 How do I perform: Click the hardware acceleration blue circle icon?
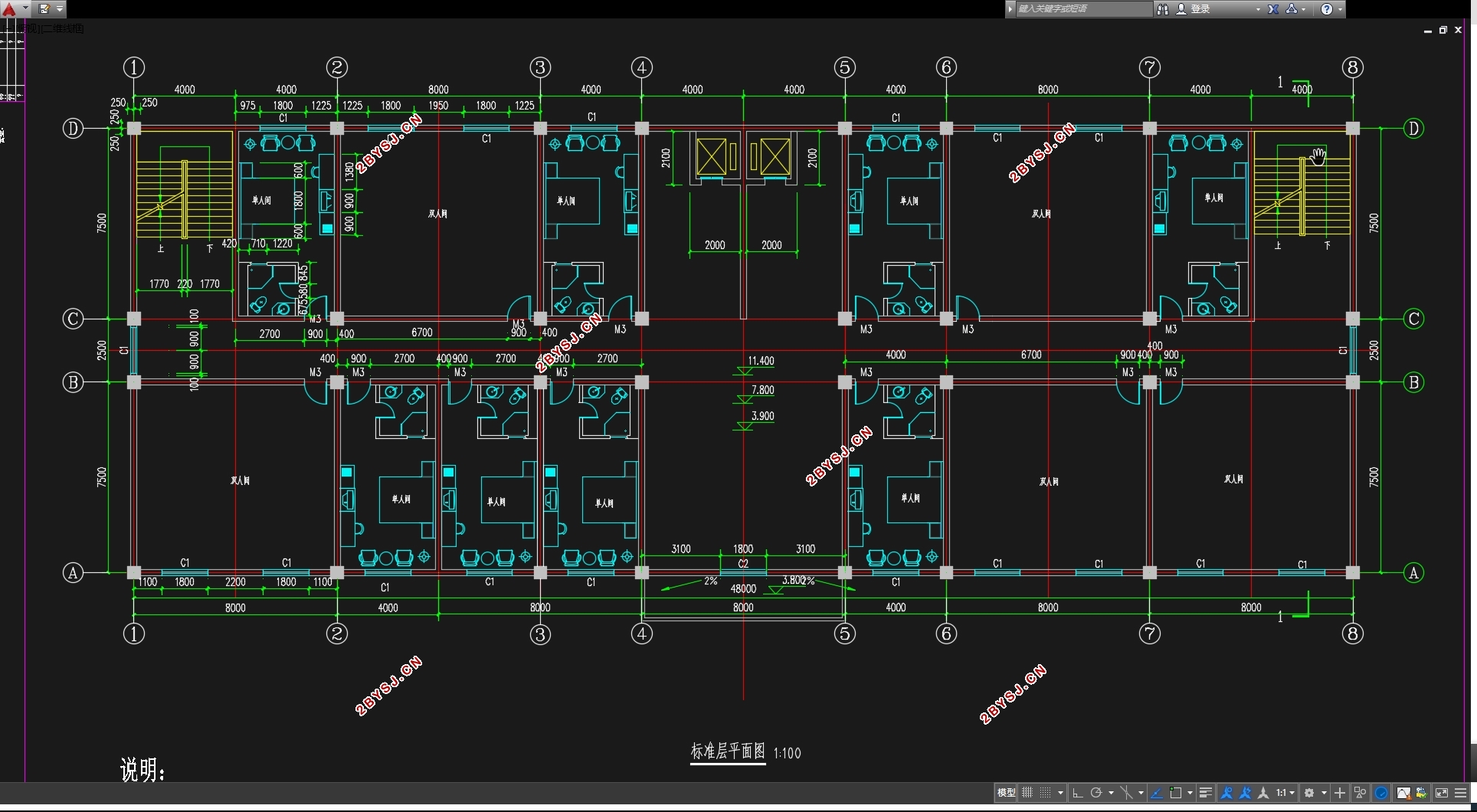pyautogui.click(x=1381, y=793)
